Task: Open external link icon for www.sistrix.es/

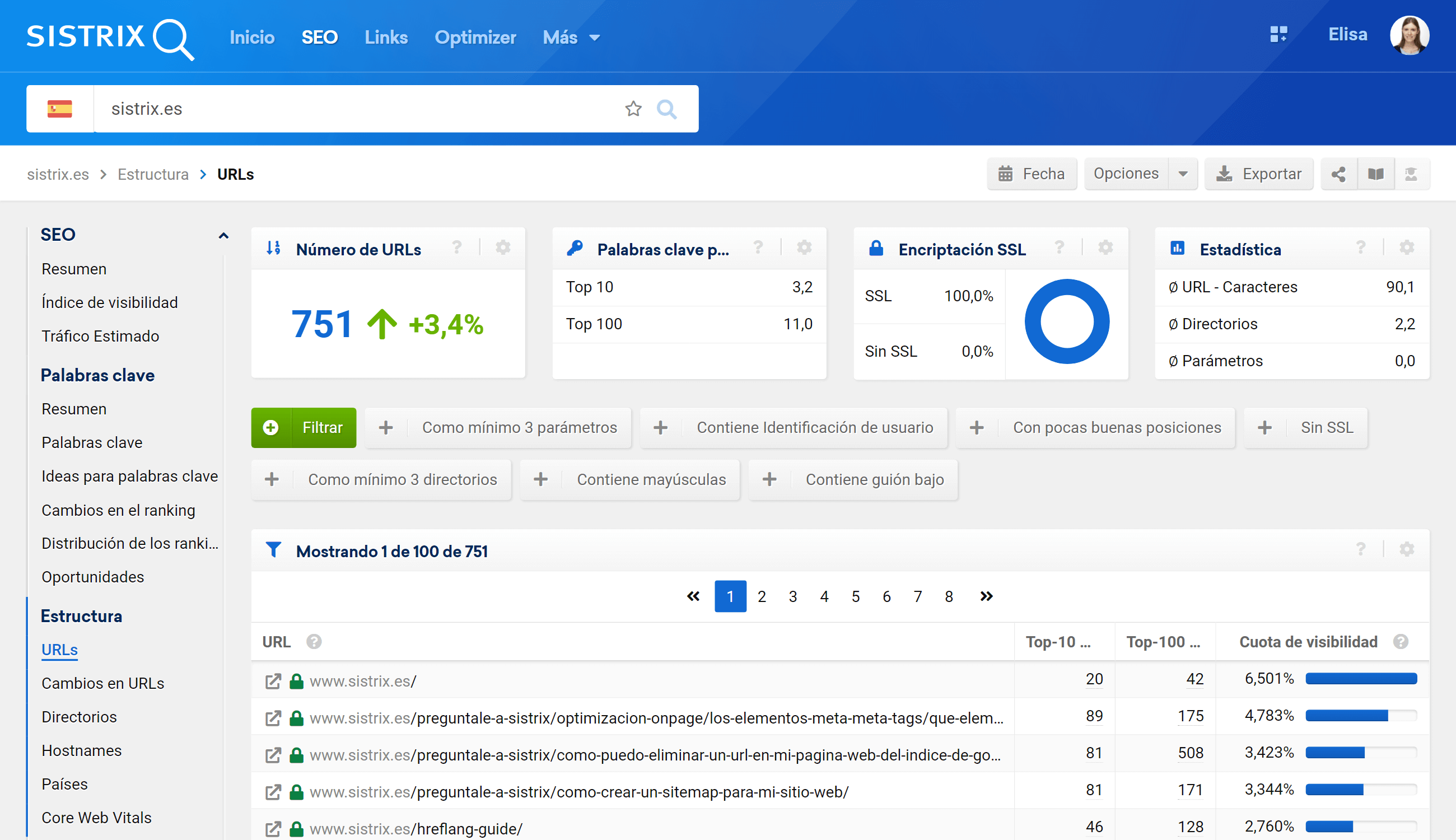Action: (273, 682)
